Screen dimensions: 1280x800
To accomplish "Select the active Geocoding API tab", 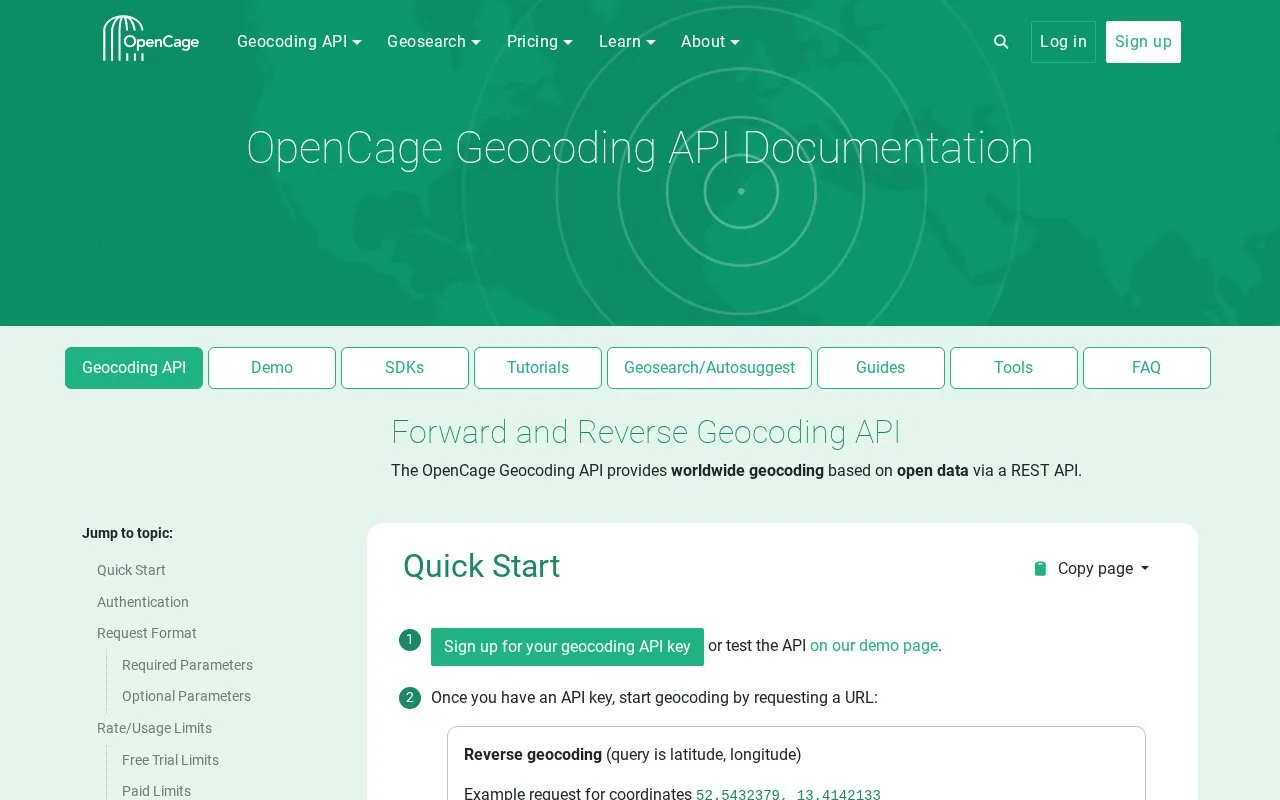I will (x=134, y=368).
